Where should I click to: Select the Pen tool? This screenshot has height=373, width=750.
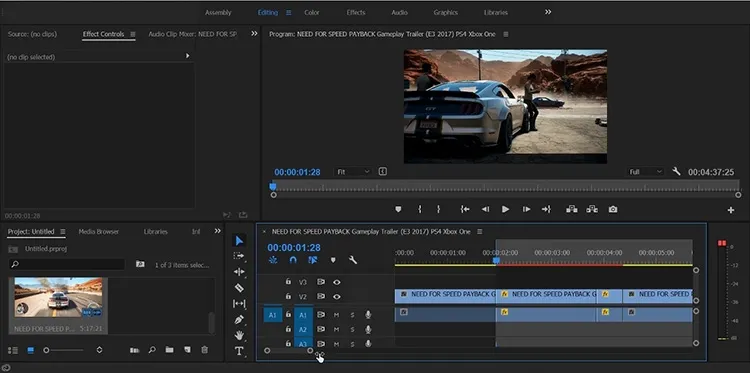click(x=239, y=319)
